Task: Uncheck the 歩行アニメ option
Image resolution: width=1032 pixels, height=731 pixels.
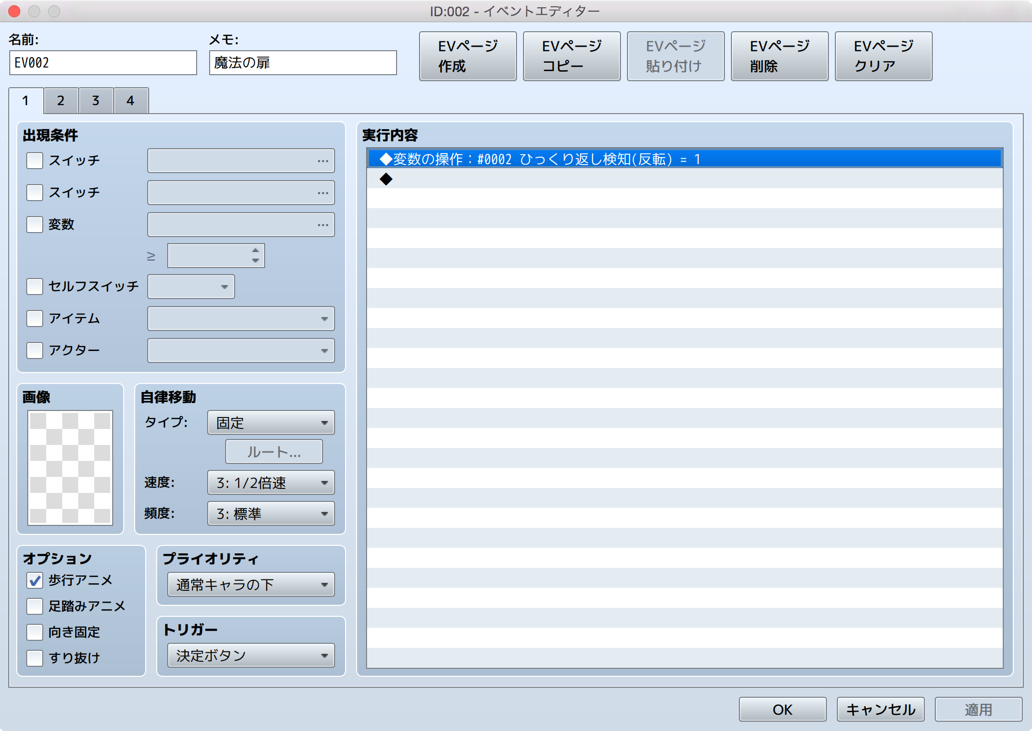Action: tap(33, 580)
